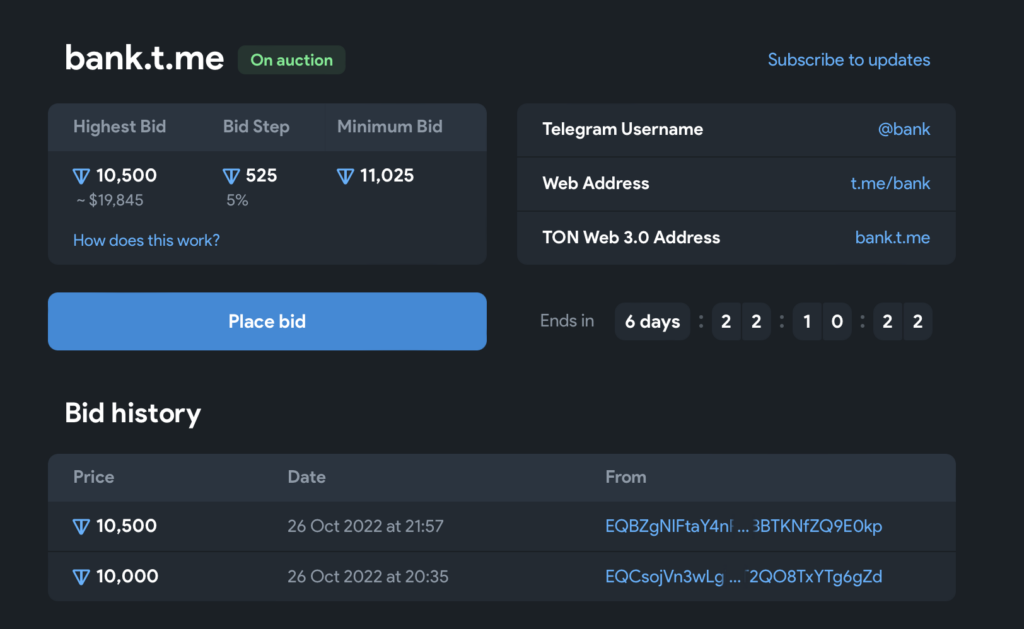Select the Price column header
1024x629 pixels.
(93, 477)
